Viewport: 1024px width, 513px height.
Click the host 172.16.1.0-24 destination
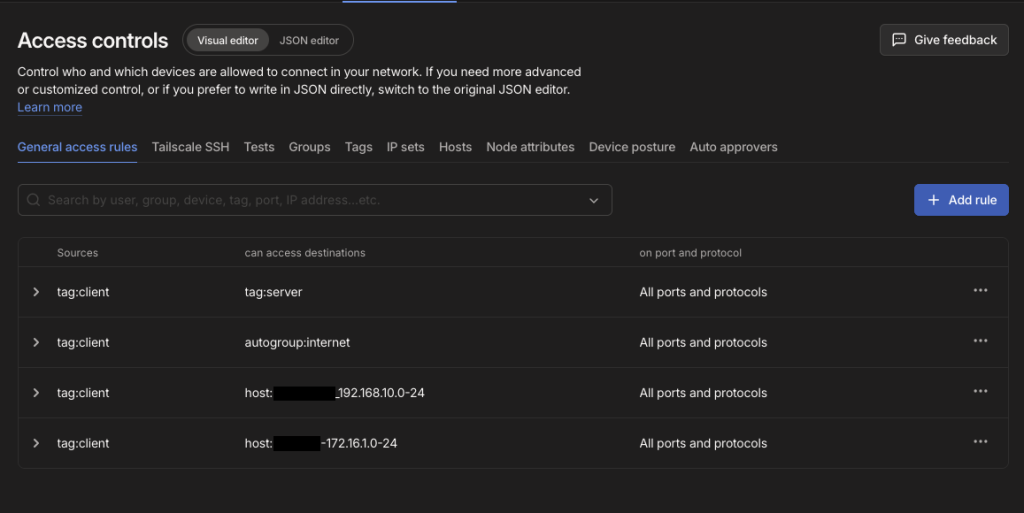coord(321,443)
